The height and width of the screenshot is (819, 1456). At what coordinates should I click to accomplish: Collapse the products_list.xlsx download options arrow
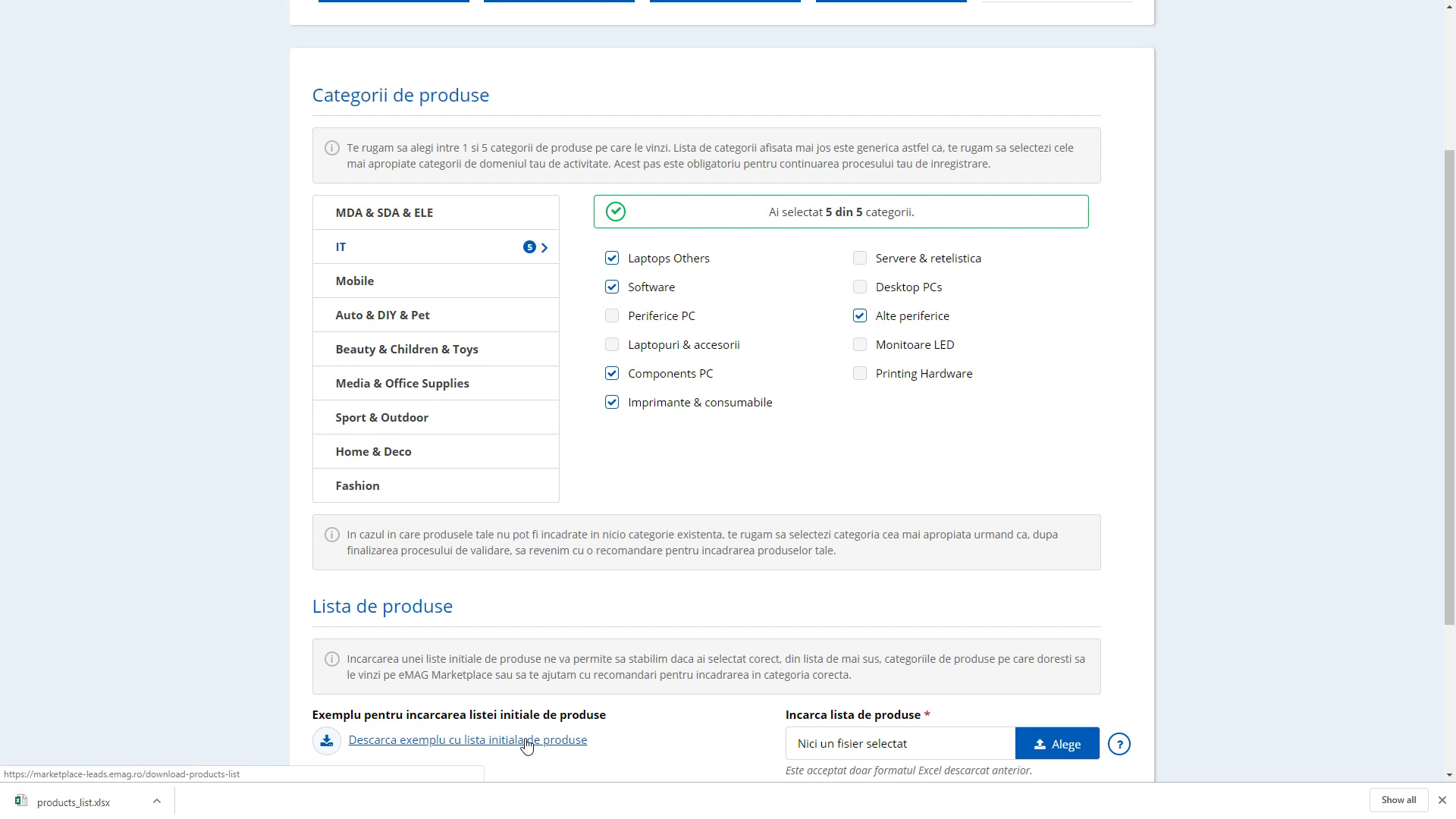(157, 801)
